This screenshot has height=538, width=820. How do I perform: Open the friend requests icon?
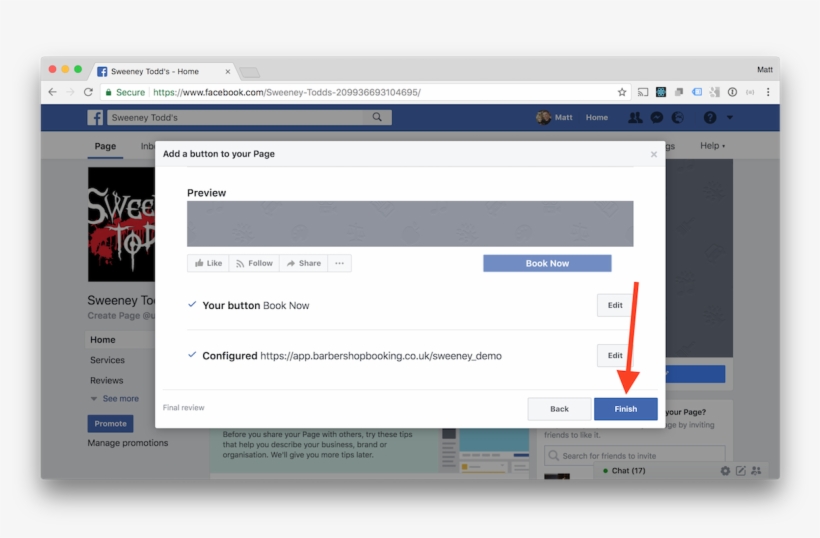click(x=635, y=117)
